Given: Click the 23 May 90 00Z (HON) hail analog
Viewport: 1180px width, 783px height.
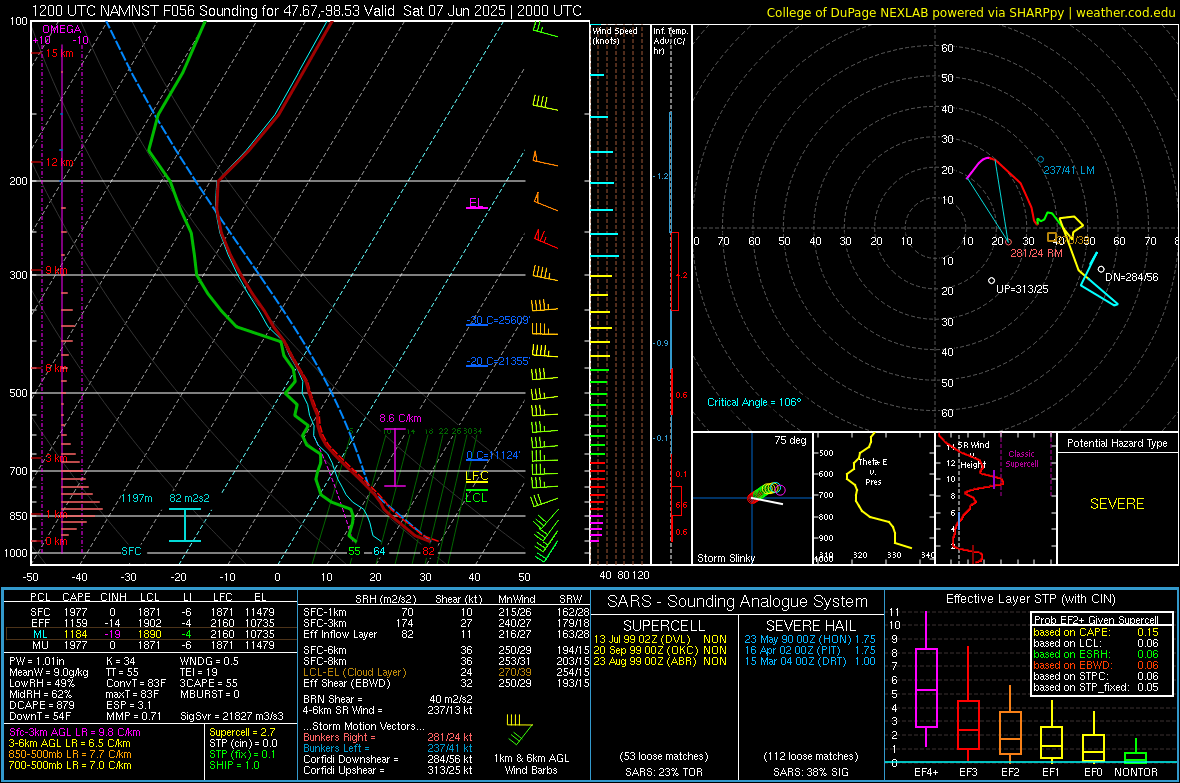Looking at the screenshot, I should (810, 639).
